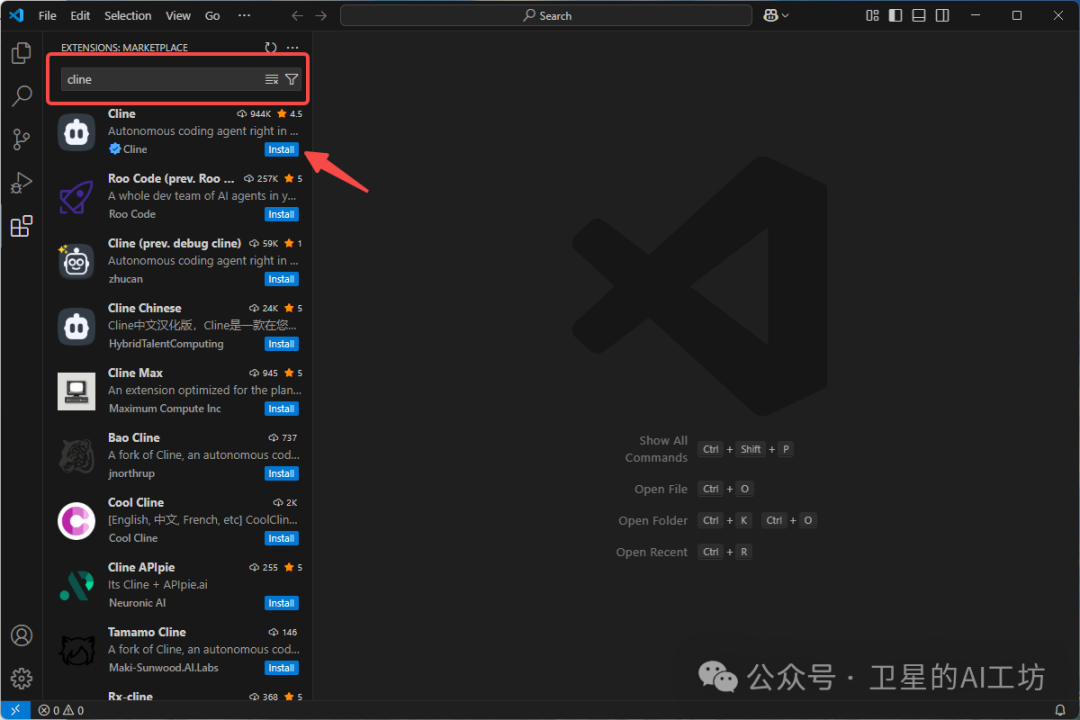This screenshot has width=1080, height=720.
Task: Open the Extensions panel More Actions menu
Action: click(x=292, y=46)
